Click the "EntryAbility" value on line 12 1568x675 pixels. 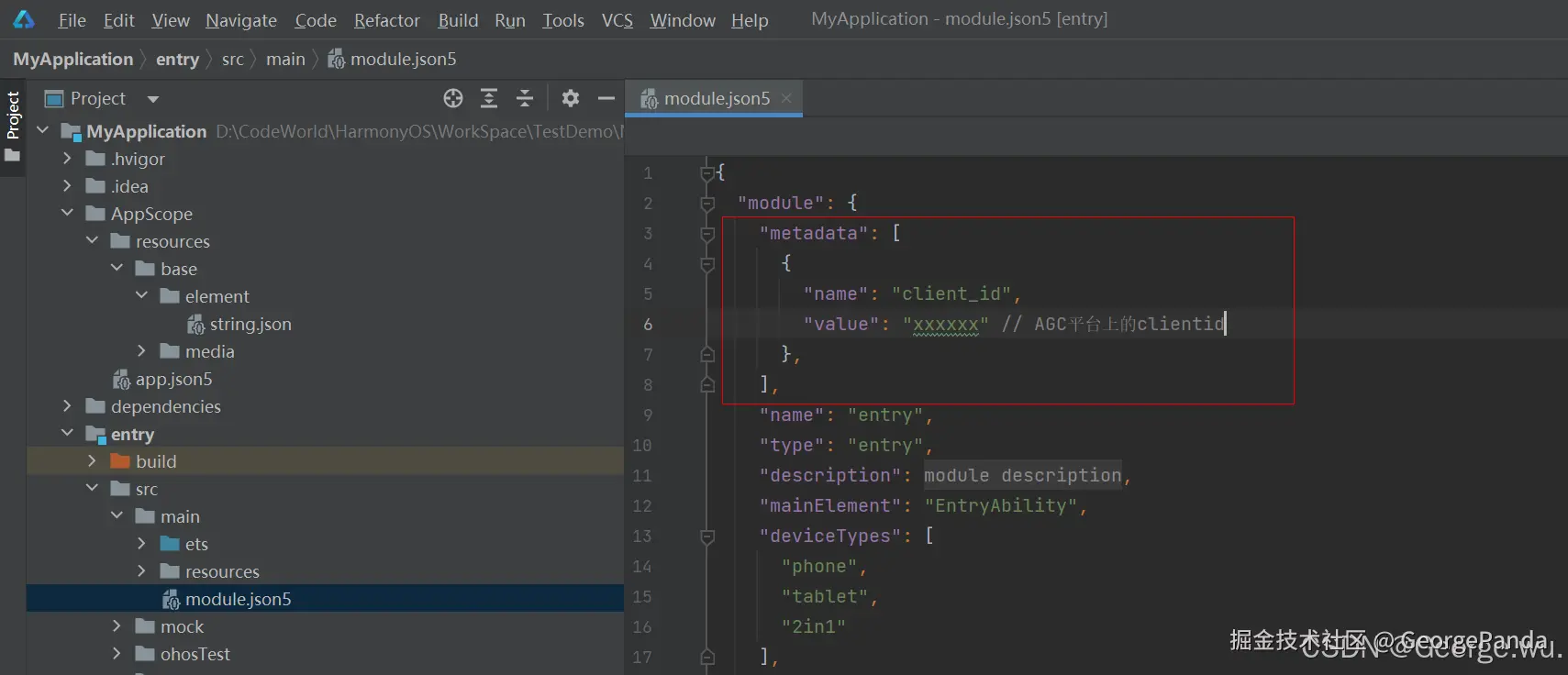[x=1001, y=505]
